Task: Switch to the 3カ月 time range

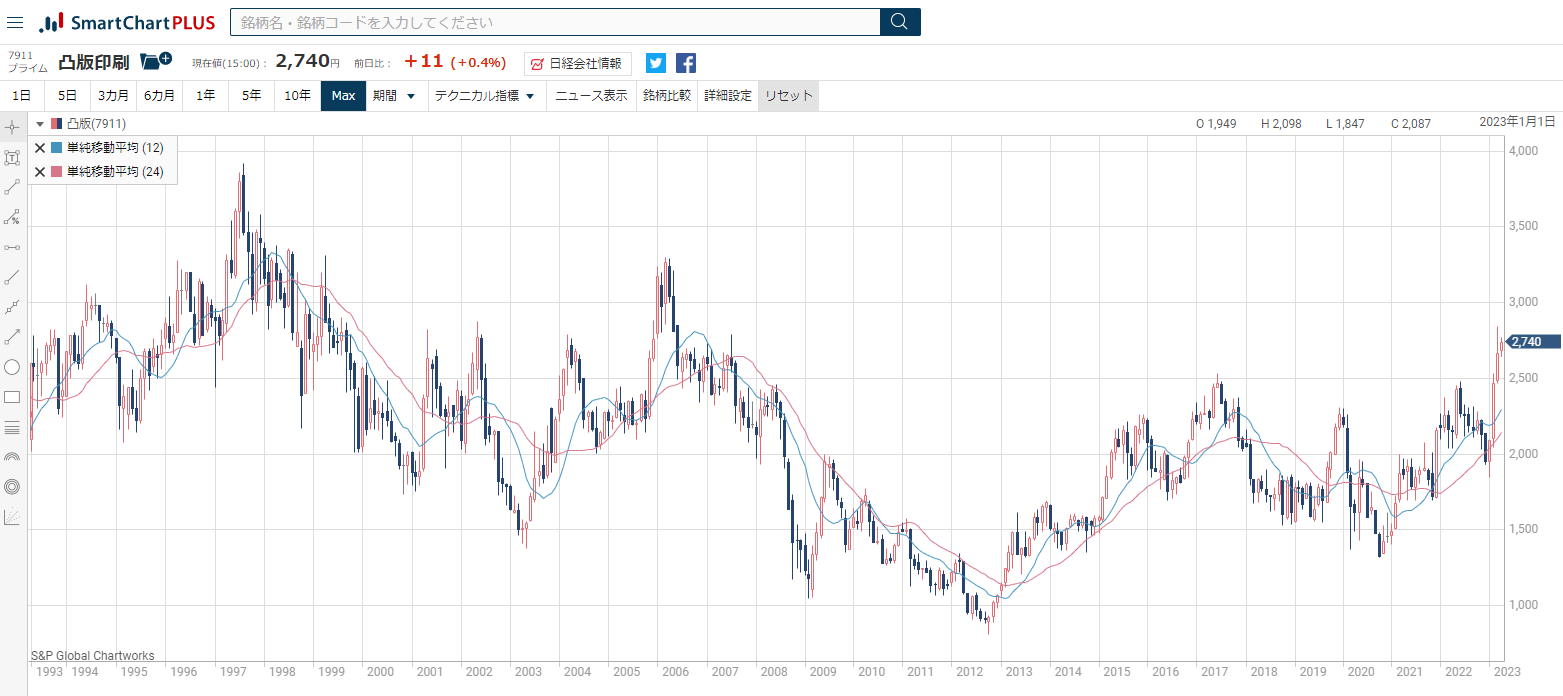Action: pyautogui.click(x=113, y=96)
